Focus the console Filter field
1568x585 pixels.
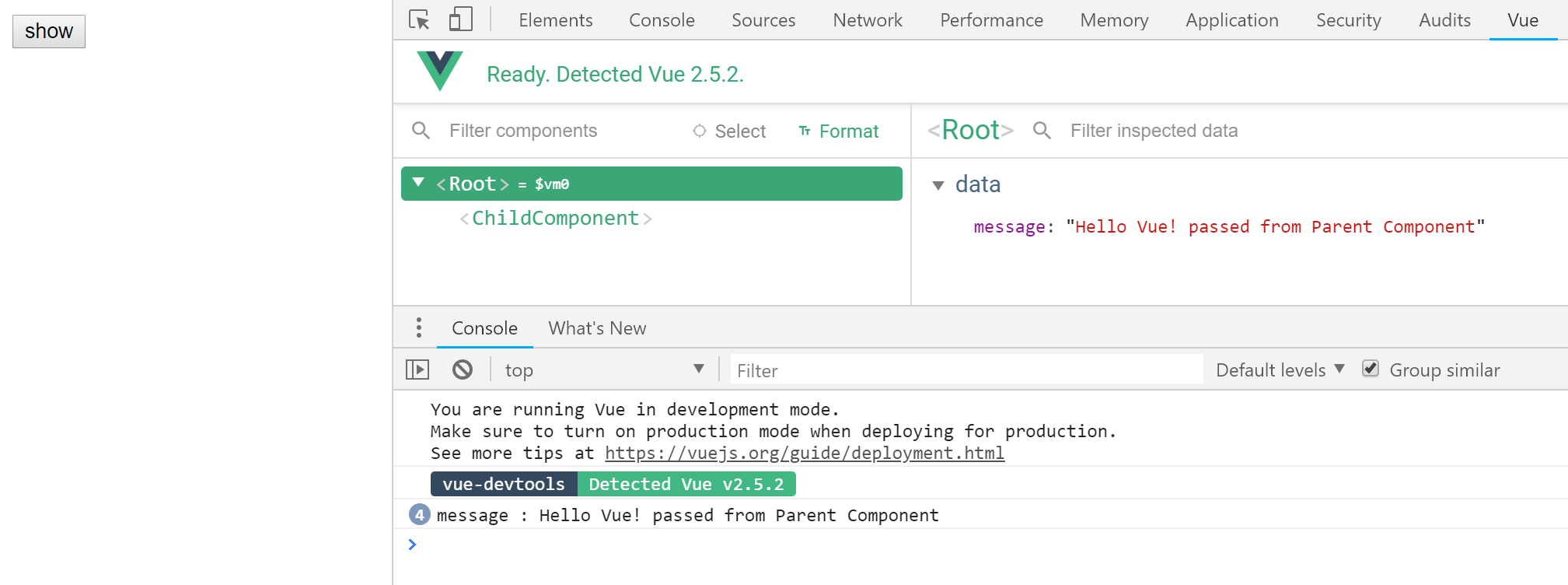coord(966,370)
